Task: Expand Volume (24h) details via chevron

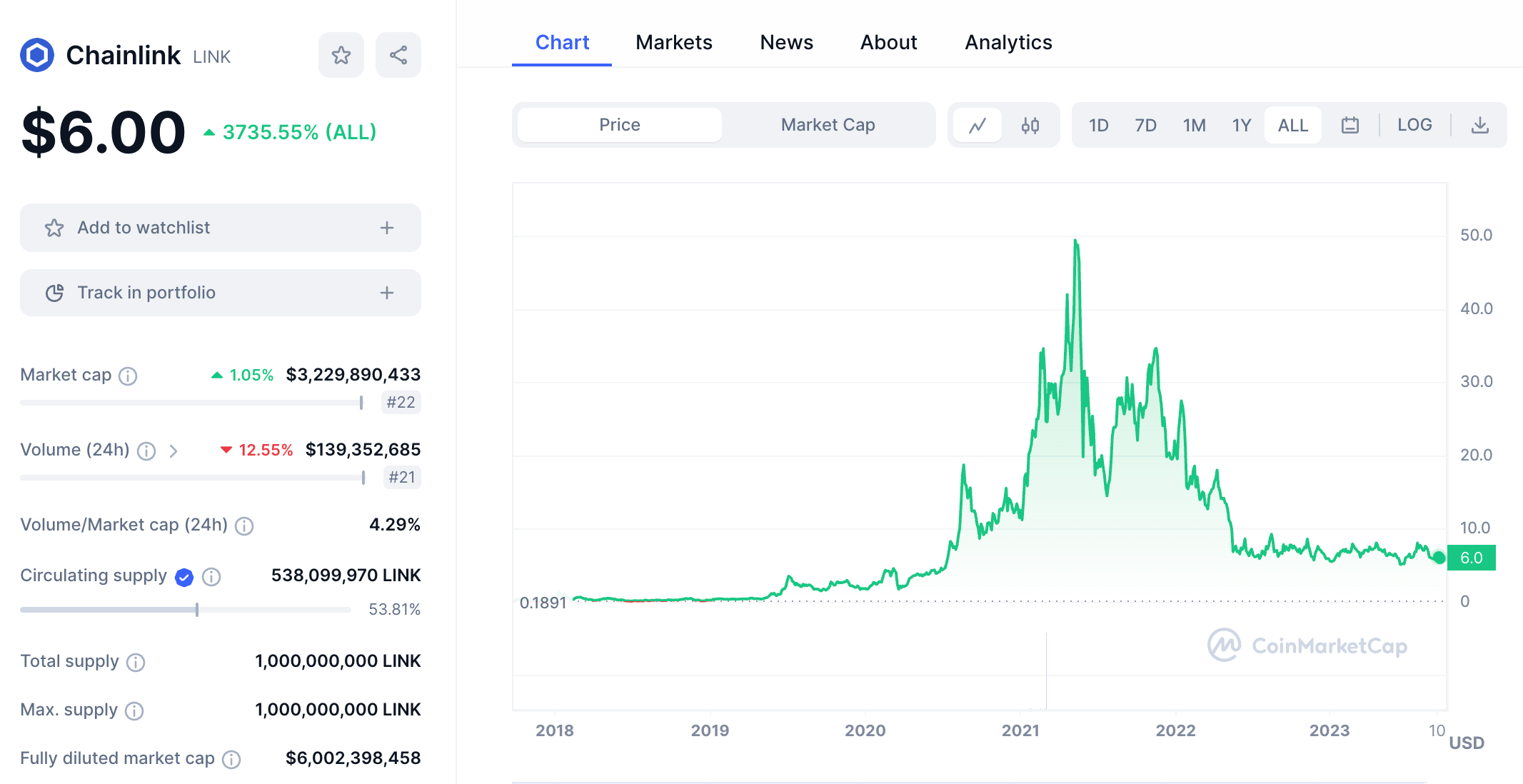Action: tap(173, 451)
